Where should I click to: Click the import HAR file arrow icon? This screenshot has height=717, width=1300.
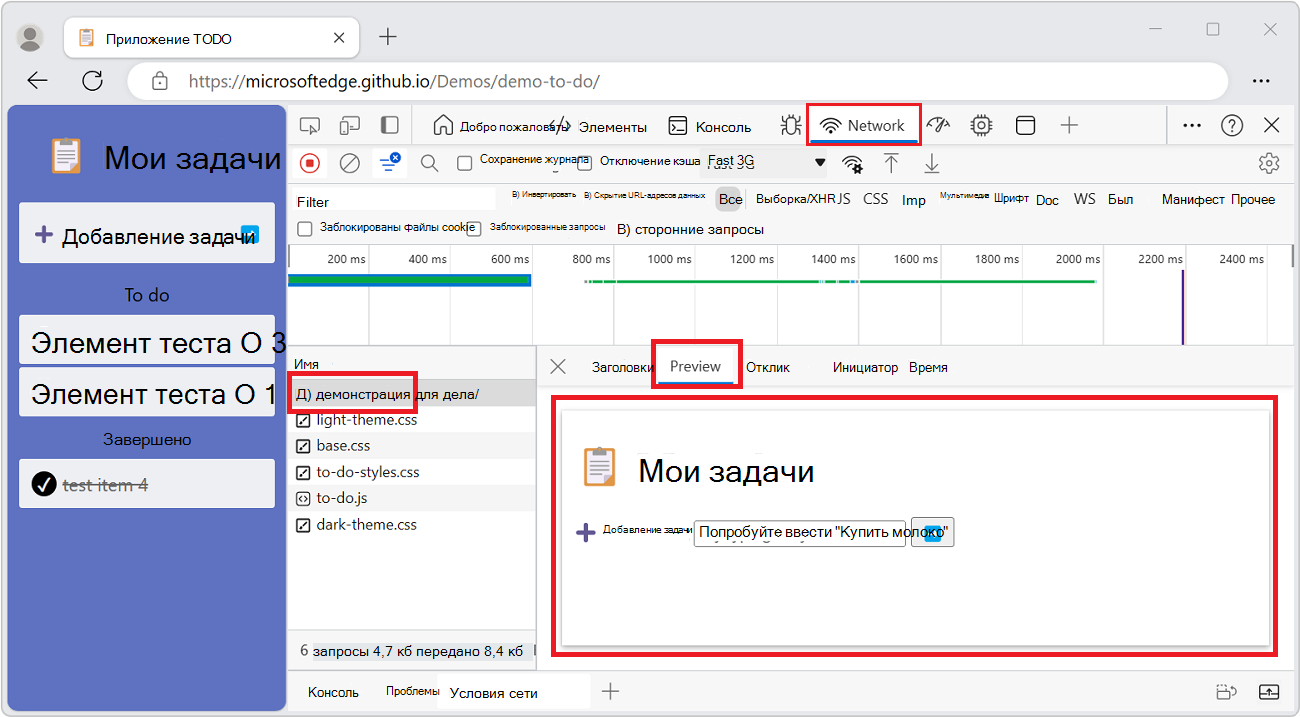point(893,162)
